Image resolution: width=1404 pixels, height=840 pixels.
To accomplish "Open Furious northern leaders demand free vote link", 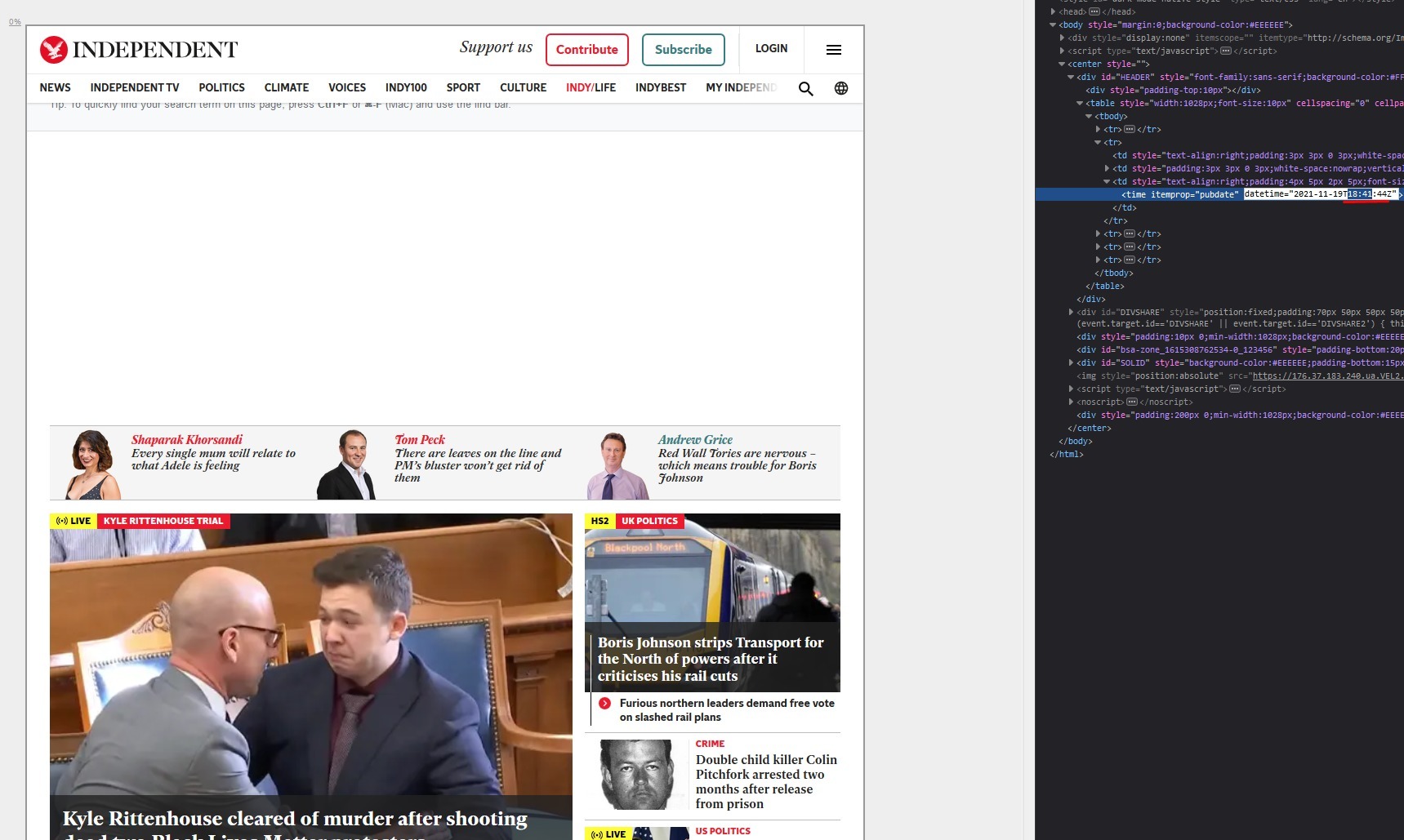I will (727, 710).
